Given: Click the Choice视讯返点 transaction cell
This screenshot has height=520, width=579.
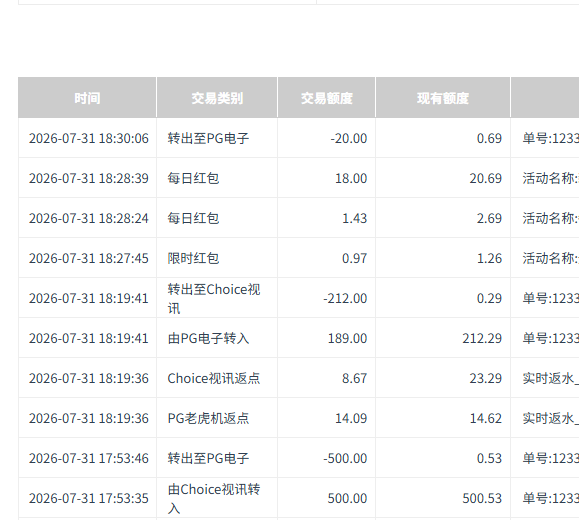Looking at the screenshot, I should 214,378.
